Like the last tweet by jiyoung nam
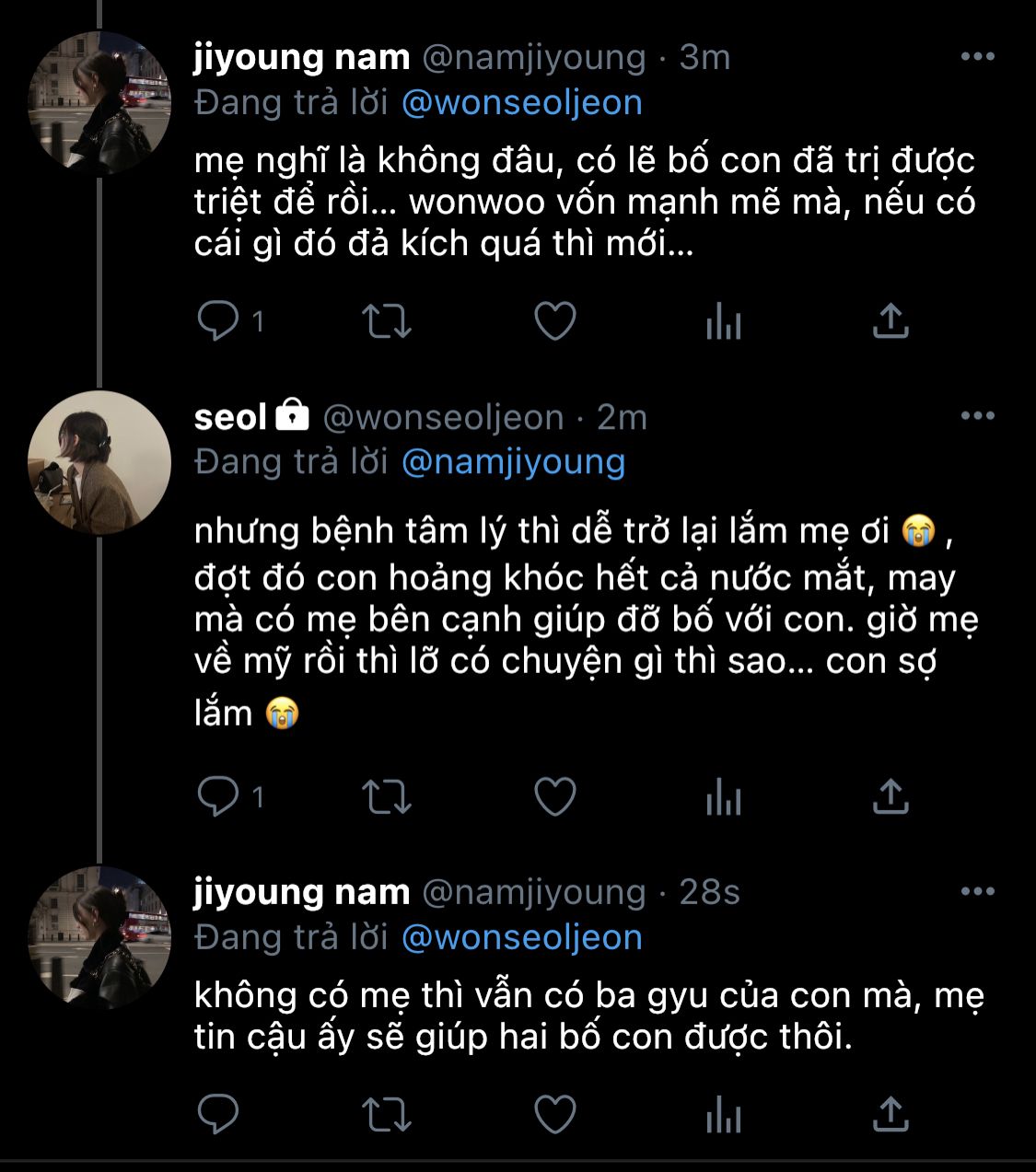 [x=555, y=1114]
